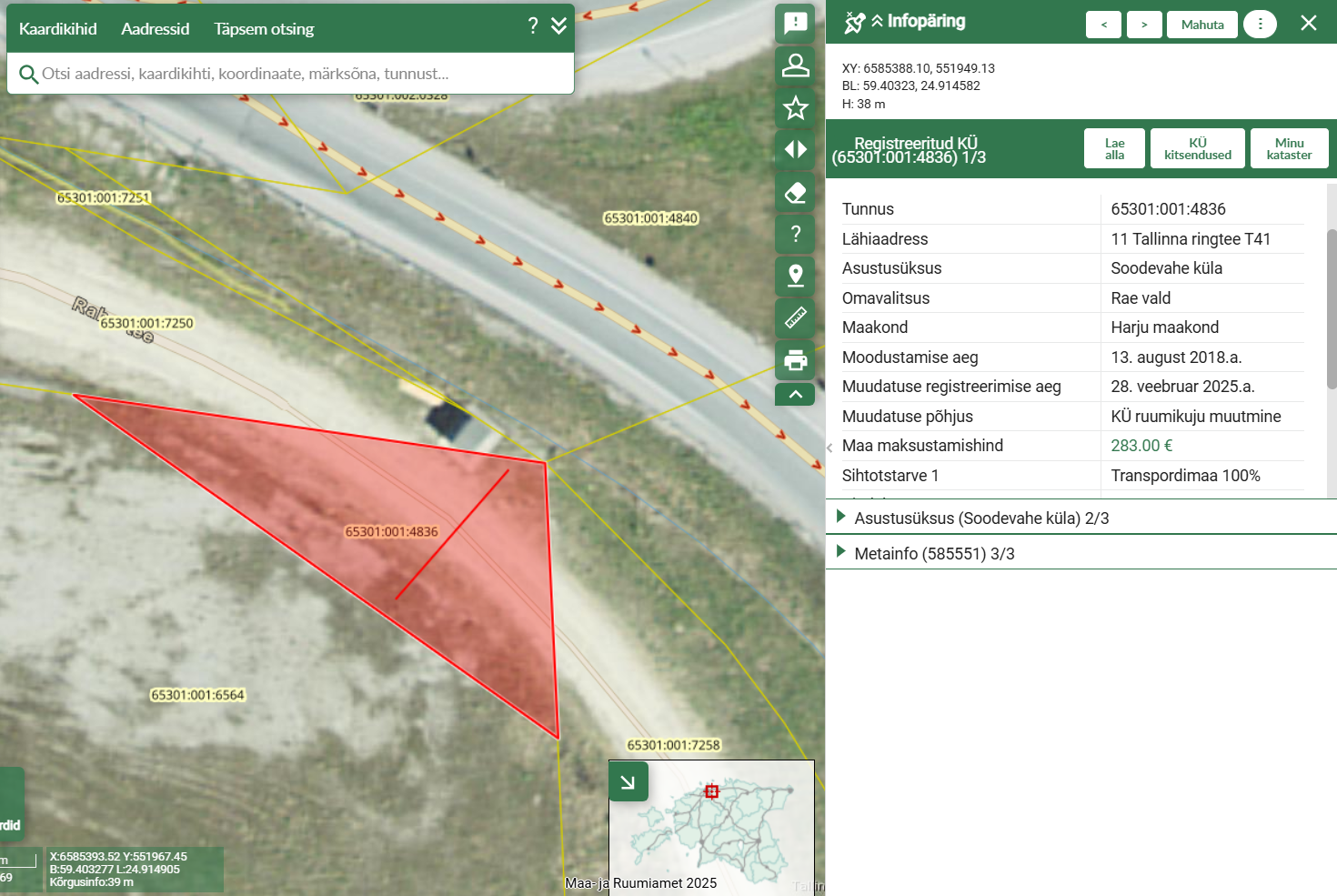The image size is (1337, 896).
Task: Open the ruler measurement tool
Action: click(795, 317)
